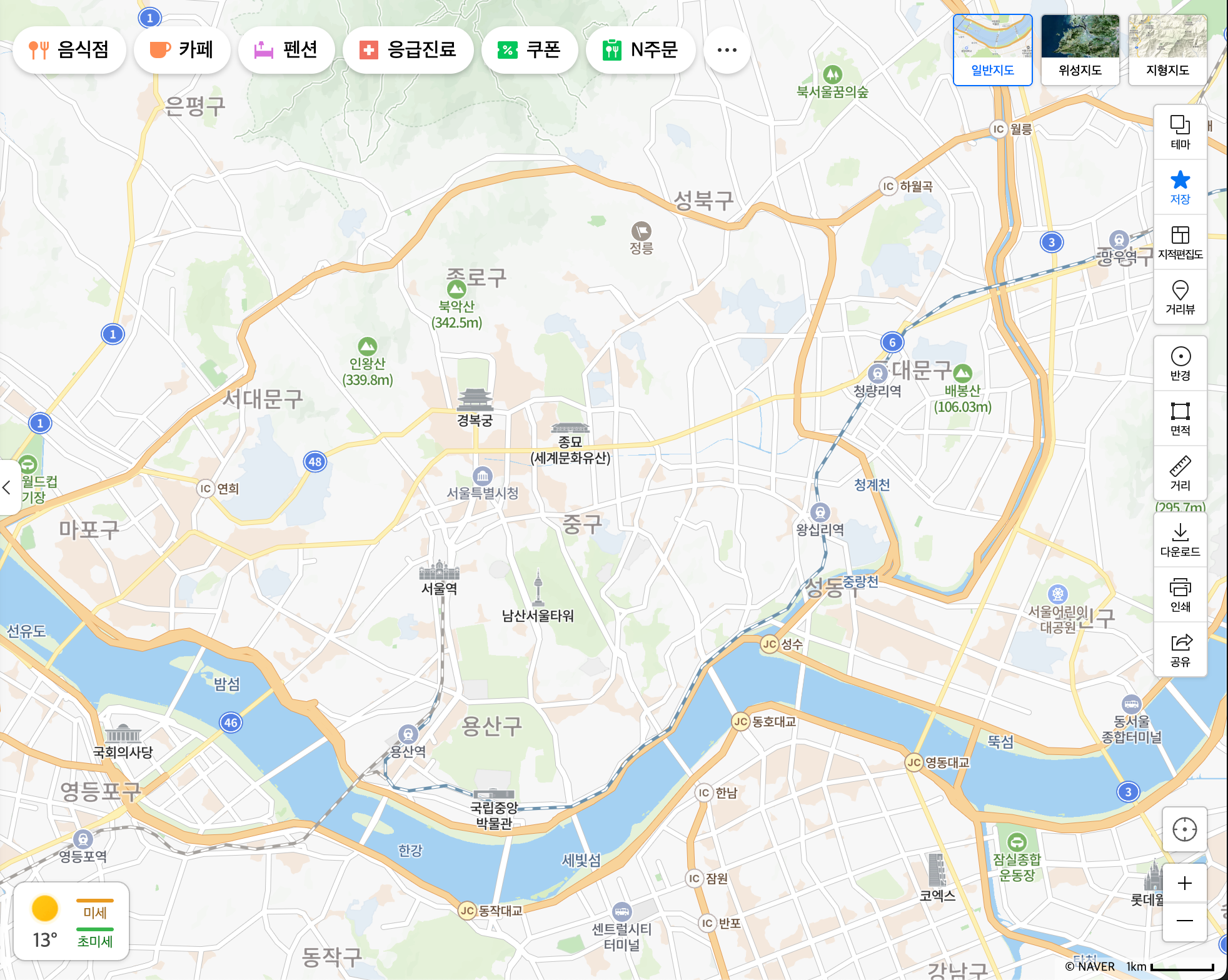Switch to 지형지도 terrain map view
1228x980 pixels.
point(1167,49)
